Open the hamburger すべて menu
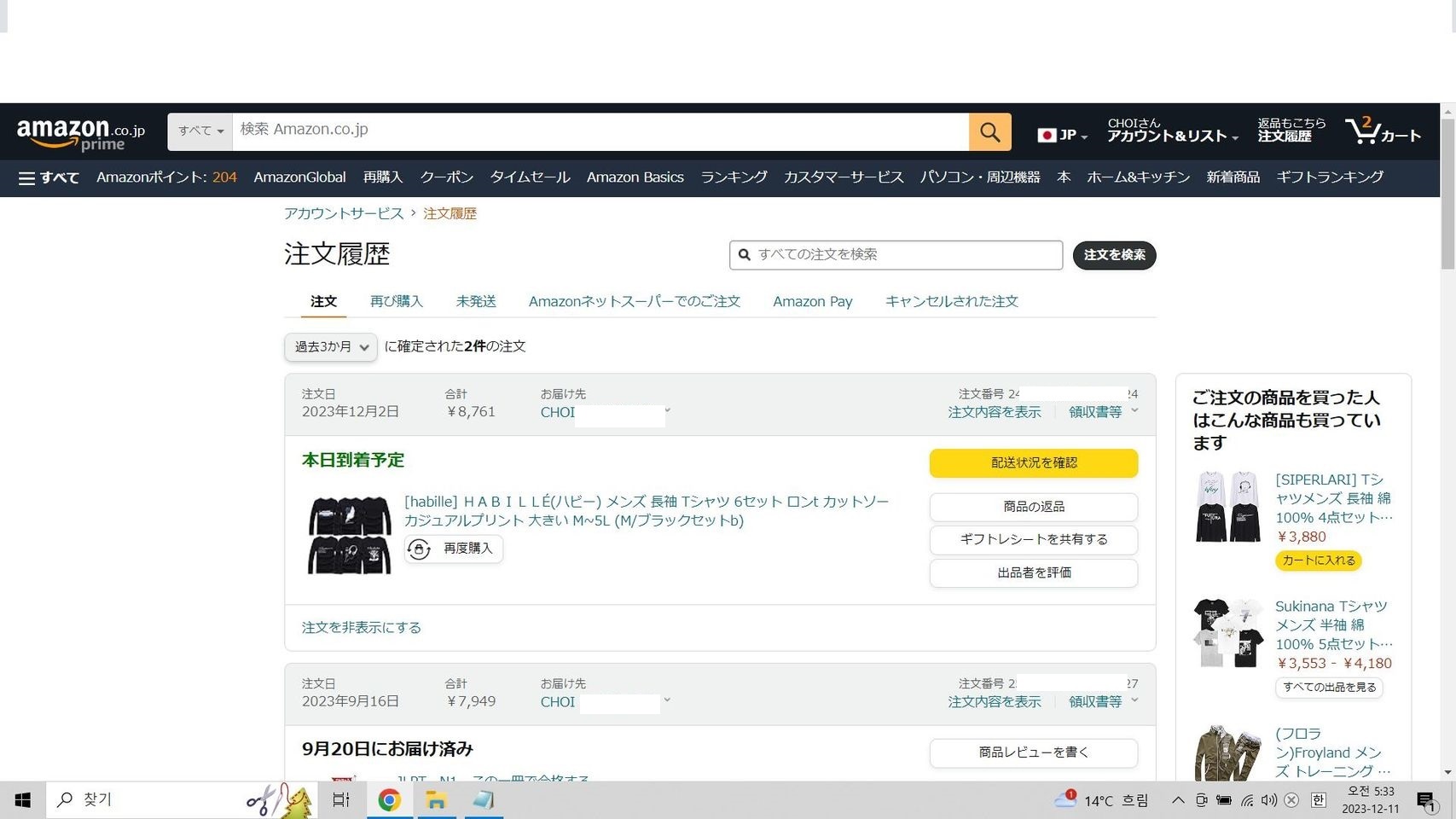The width and height of the screenshot is (1456, 819). coord(49,177)
